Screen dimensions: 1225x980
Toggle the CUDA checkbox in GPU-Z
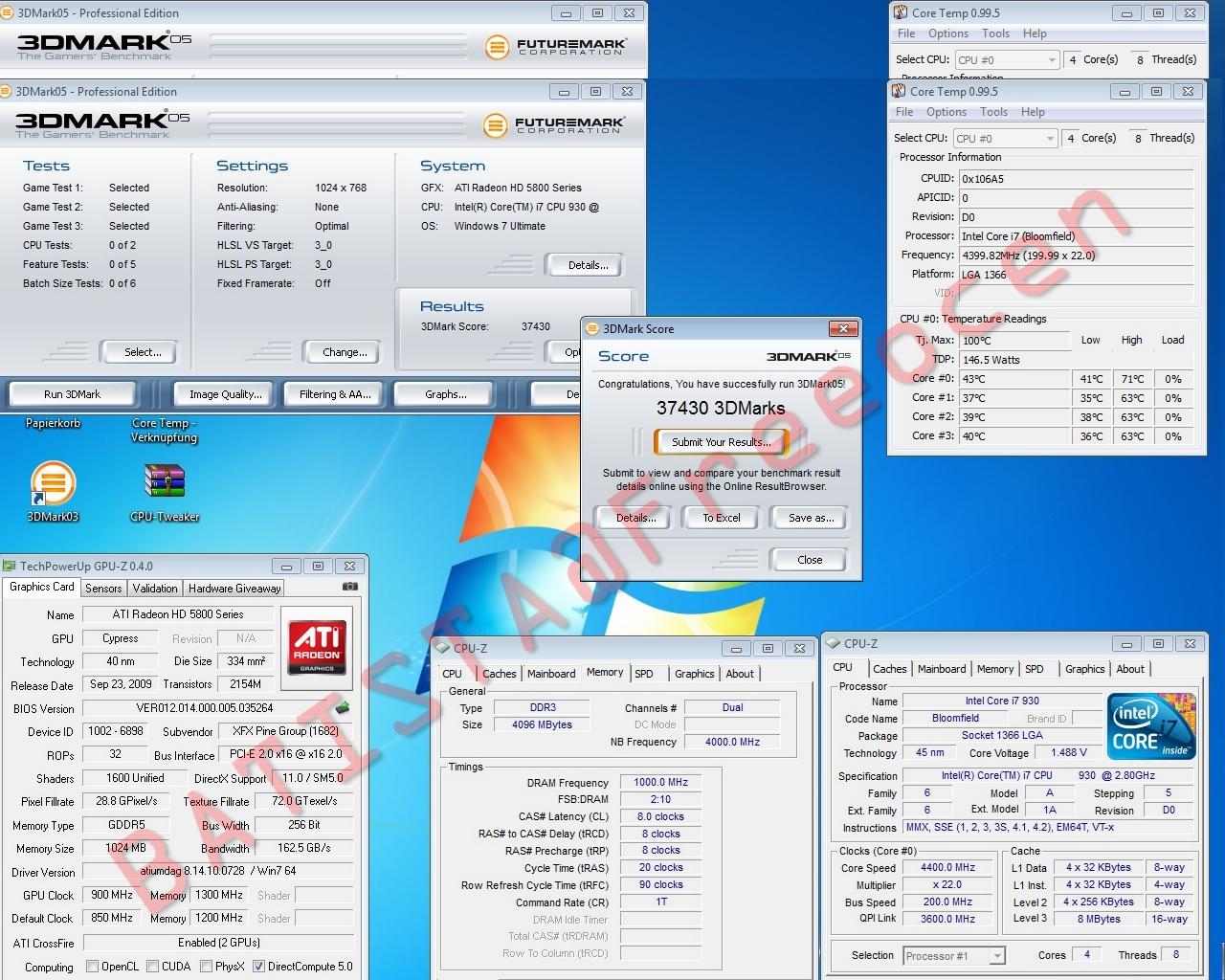(153, 967)
